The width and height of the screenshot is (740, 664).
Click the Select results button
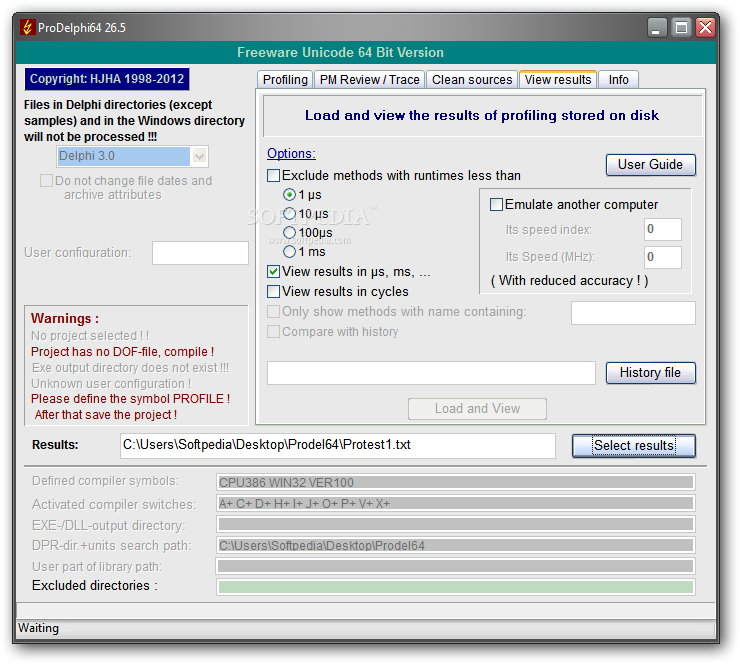tap(633, 445)
